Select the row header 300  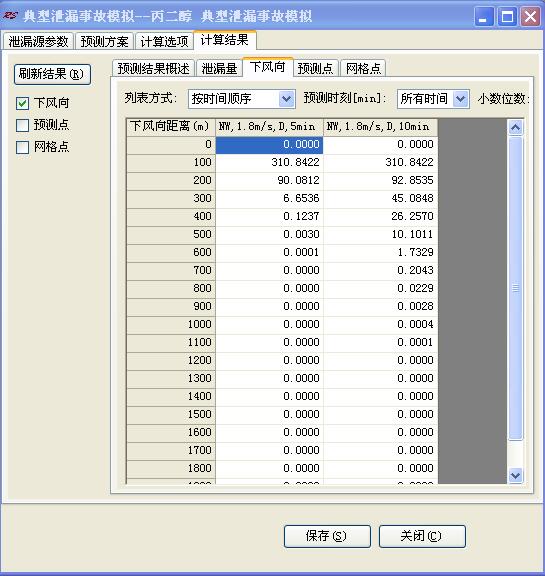point(171,199)
